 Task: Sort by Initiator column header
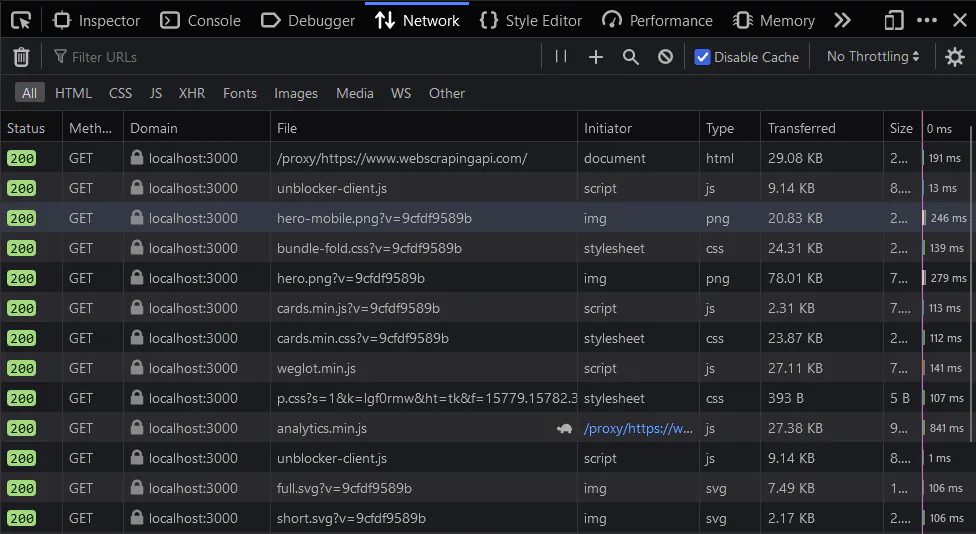coord(638,128)
